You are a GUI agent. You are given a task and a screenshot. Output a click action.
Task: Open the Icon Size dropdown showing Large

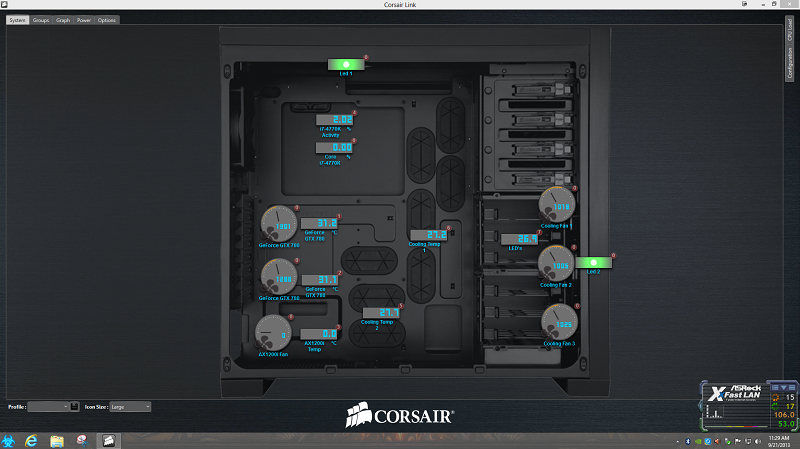click(x=130, y=407)
